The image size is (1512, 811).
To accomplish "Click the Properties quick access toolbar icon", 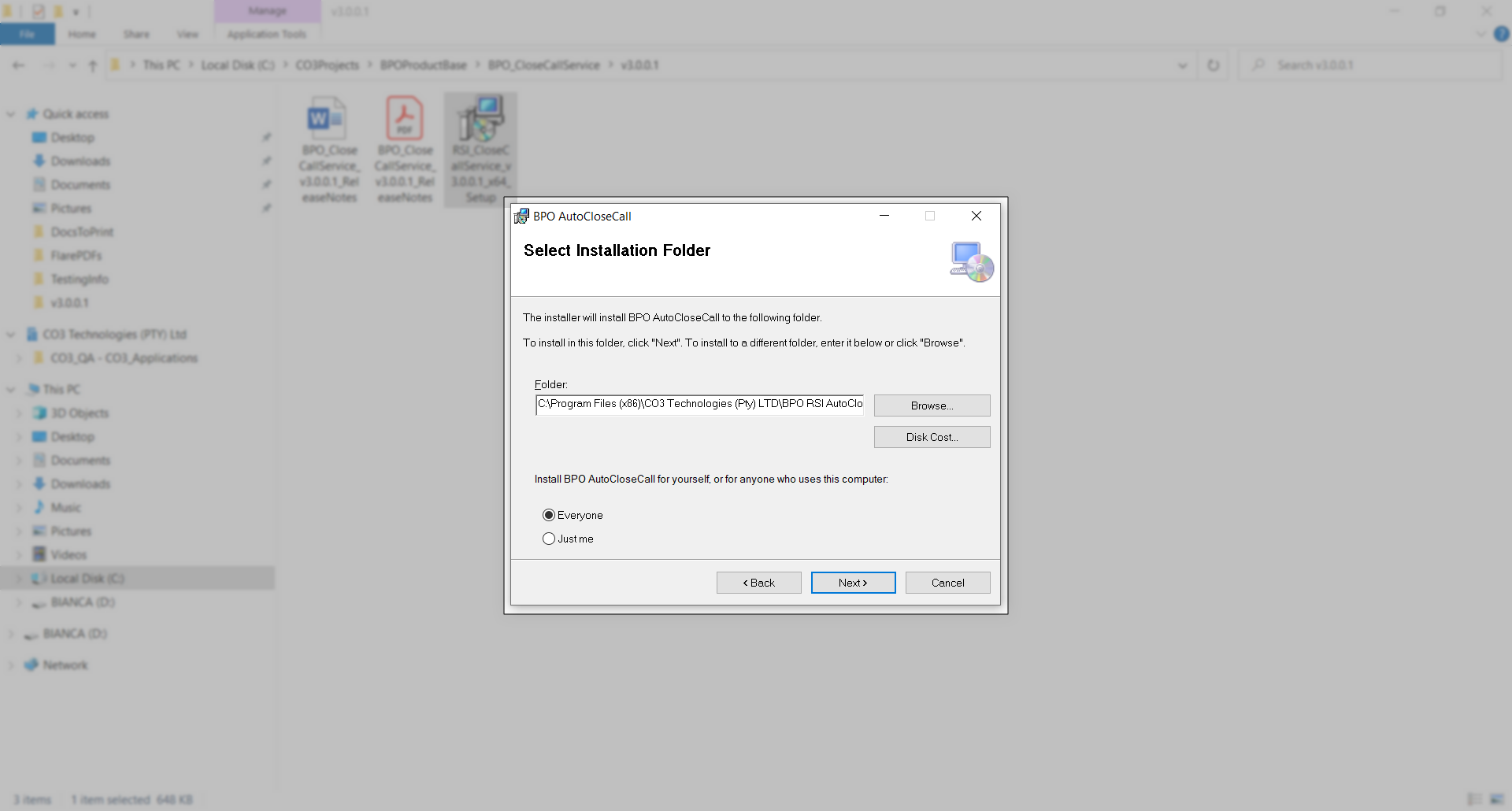I will (38, 11).
